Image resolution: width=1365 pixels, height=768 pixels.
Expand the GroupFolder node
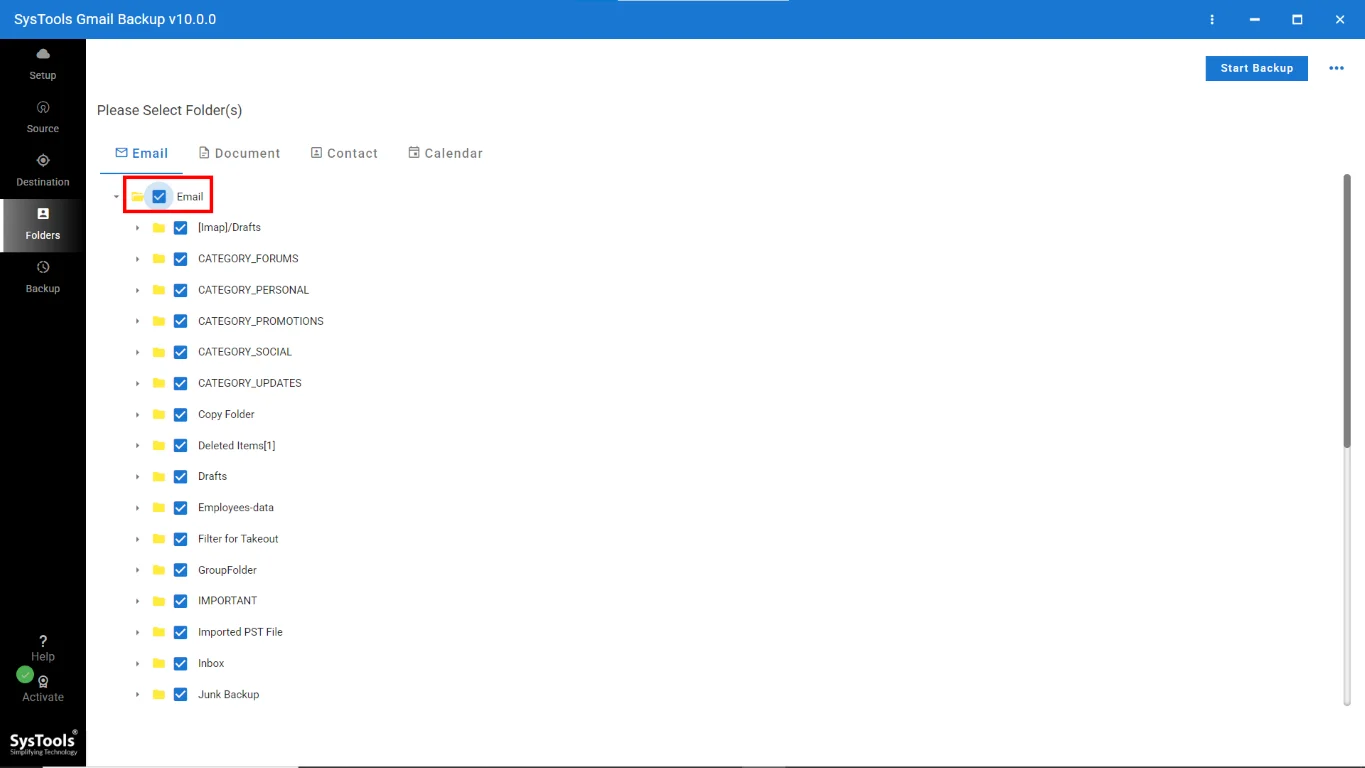[x=138, y=570]
